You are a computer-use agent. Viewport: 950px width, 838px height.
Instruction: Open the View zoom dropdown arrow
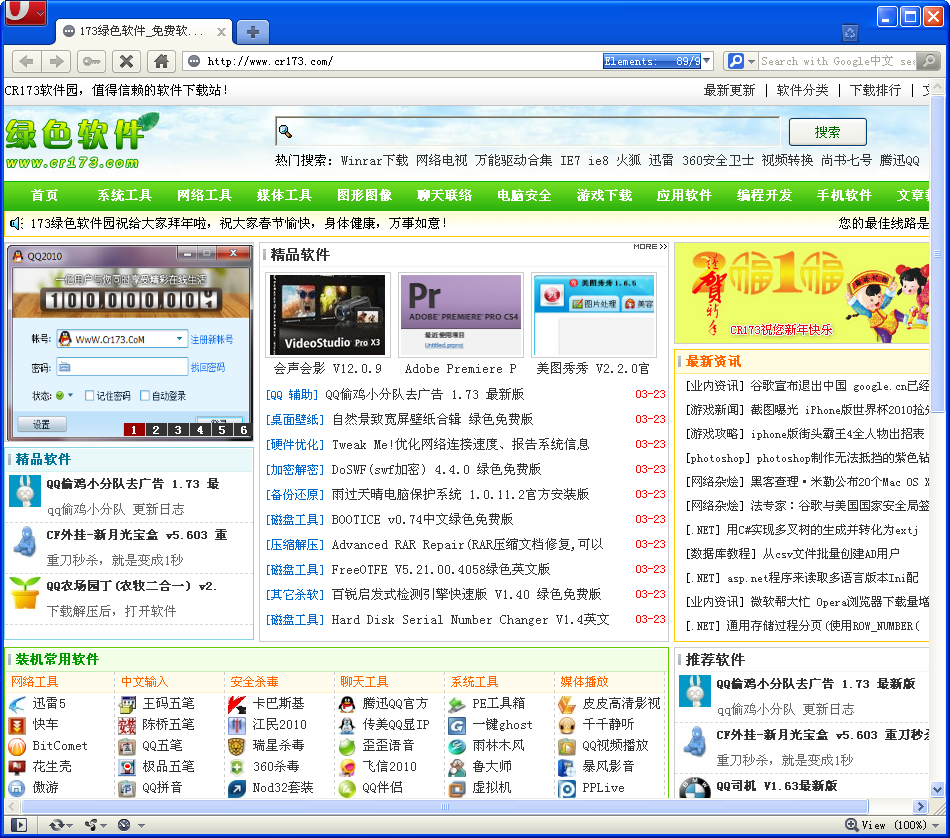pos(935,825)
